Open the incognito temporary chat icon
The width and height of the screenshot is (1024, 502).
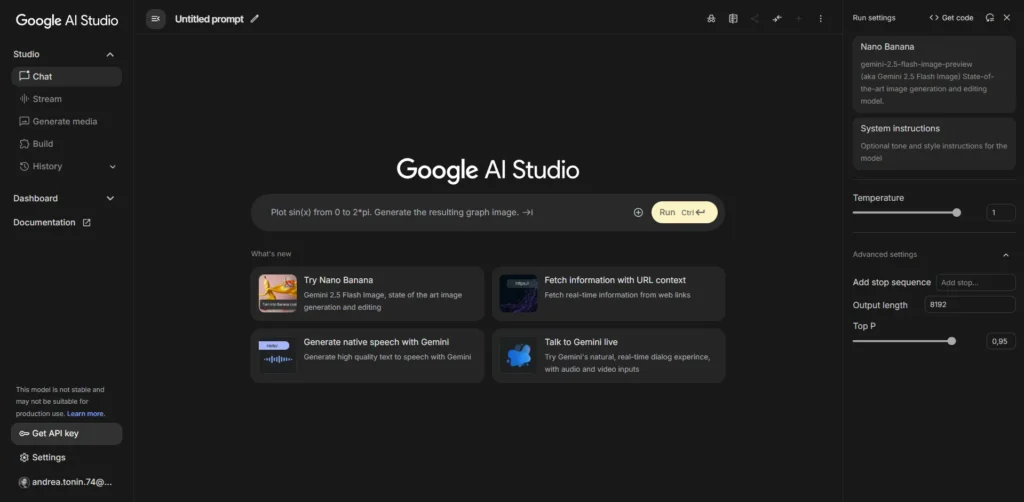point(711,19)
